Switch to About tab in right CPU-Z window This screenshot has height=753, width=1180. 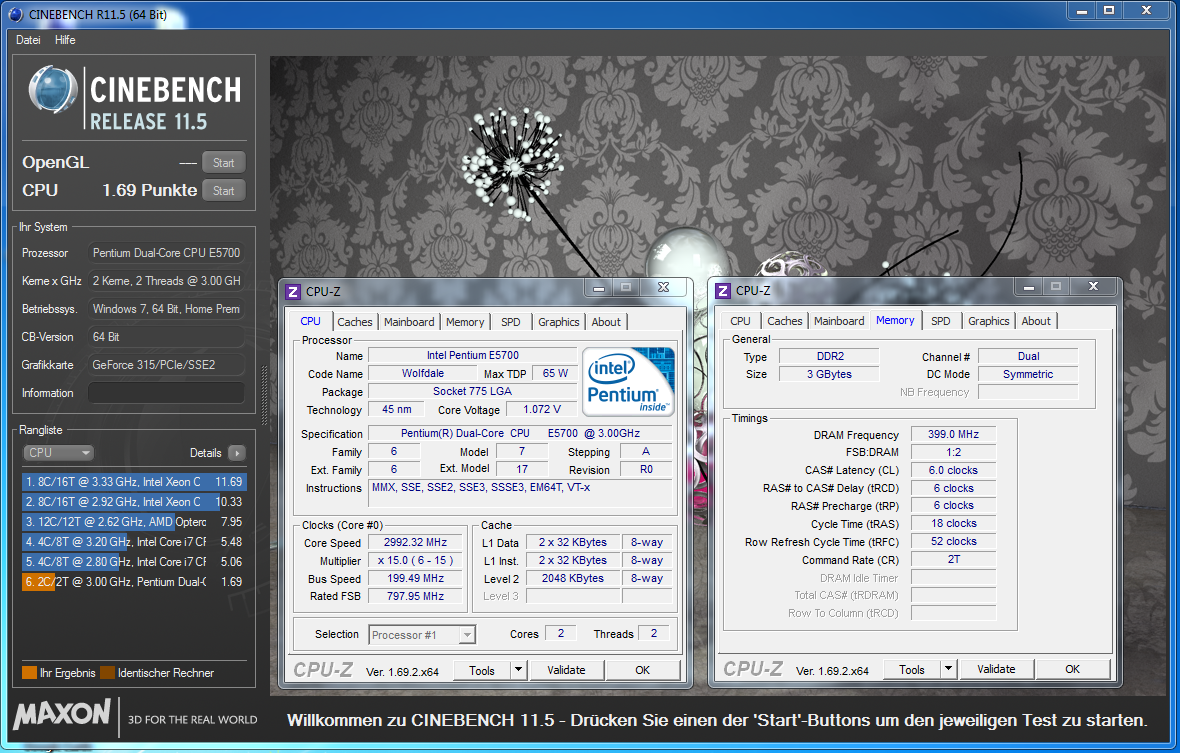(1036, 321)
